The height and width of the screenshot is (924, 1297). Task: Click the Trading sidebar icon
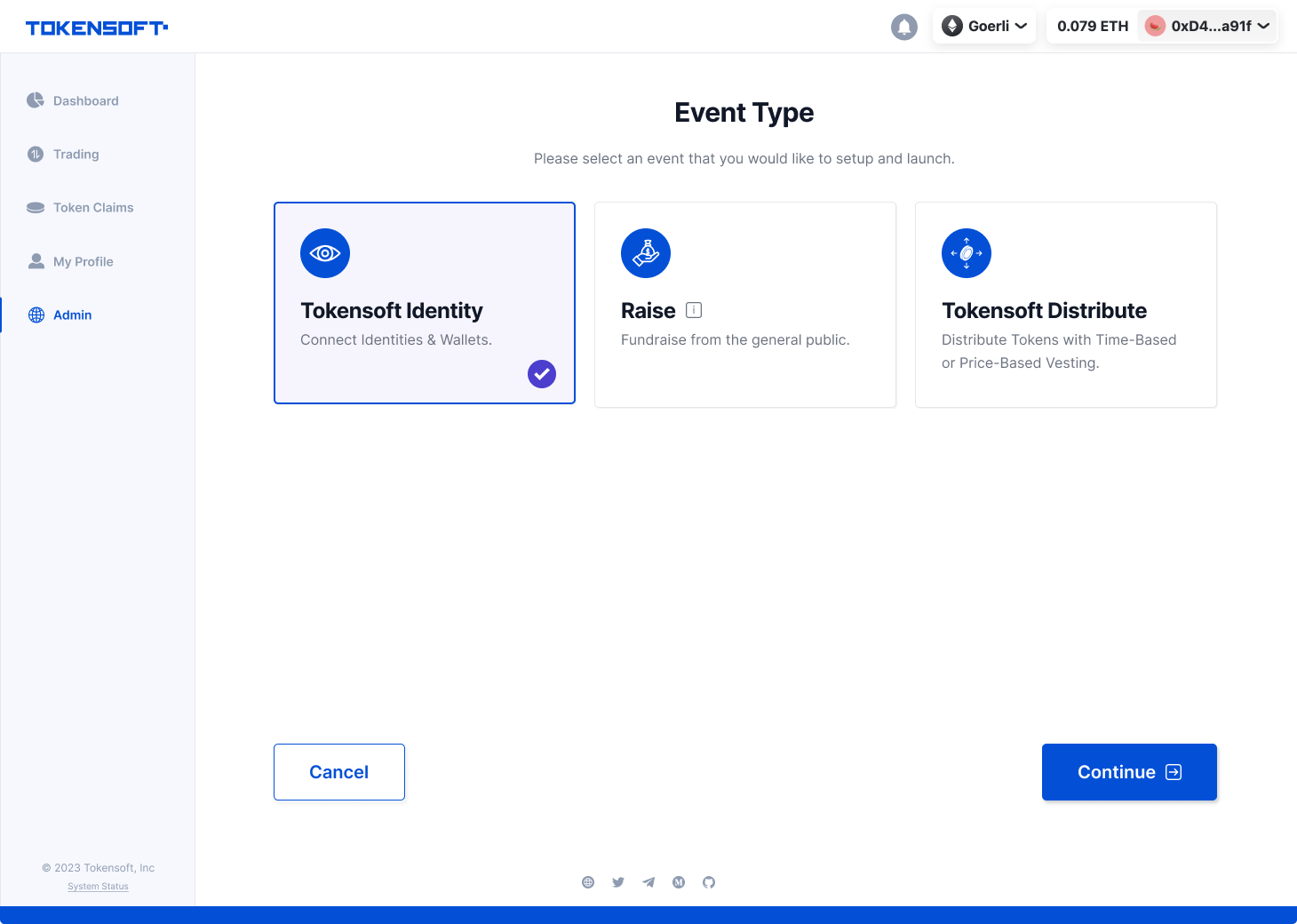[36, 154]
